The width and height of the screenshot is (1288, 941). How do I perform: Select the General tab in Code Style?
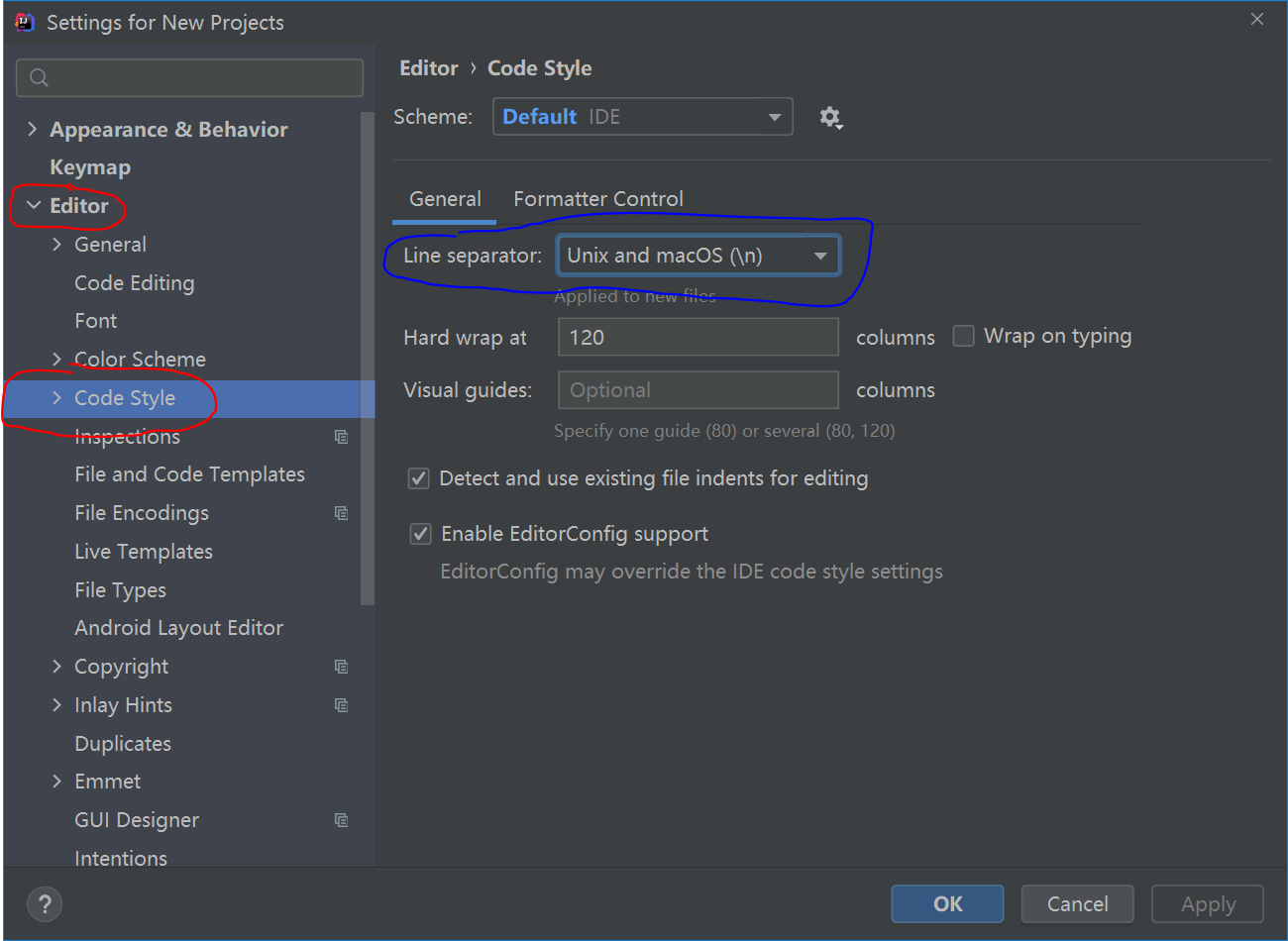[x=445, y=199]
